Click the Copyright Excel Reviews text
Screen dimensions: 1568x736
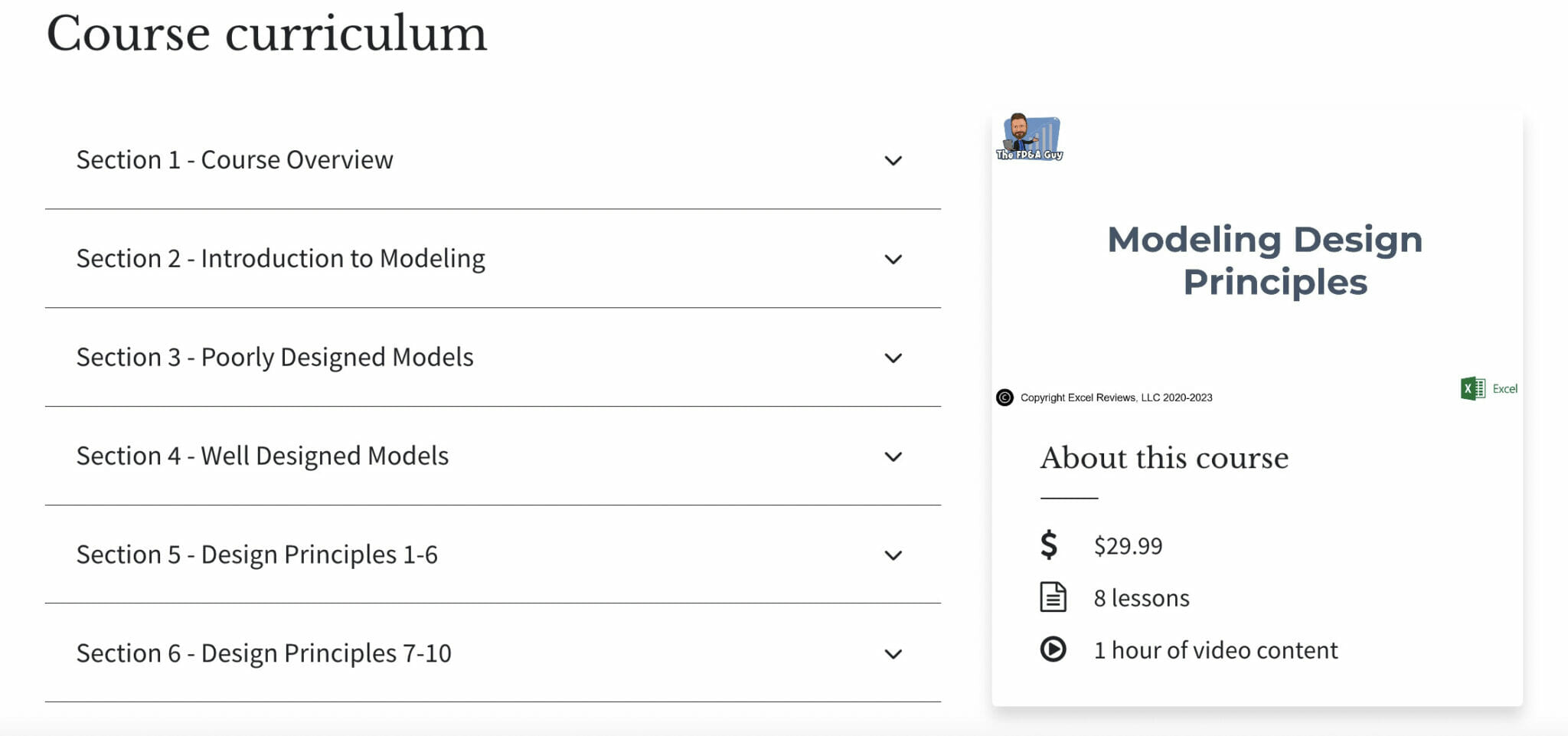pyautogui.click(x=1116, y=397)
